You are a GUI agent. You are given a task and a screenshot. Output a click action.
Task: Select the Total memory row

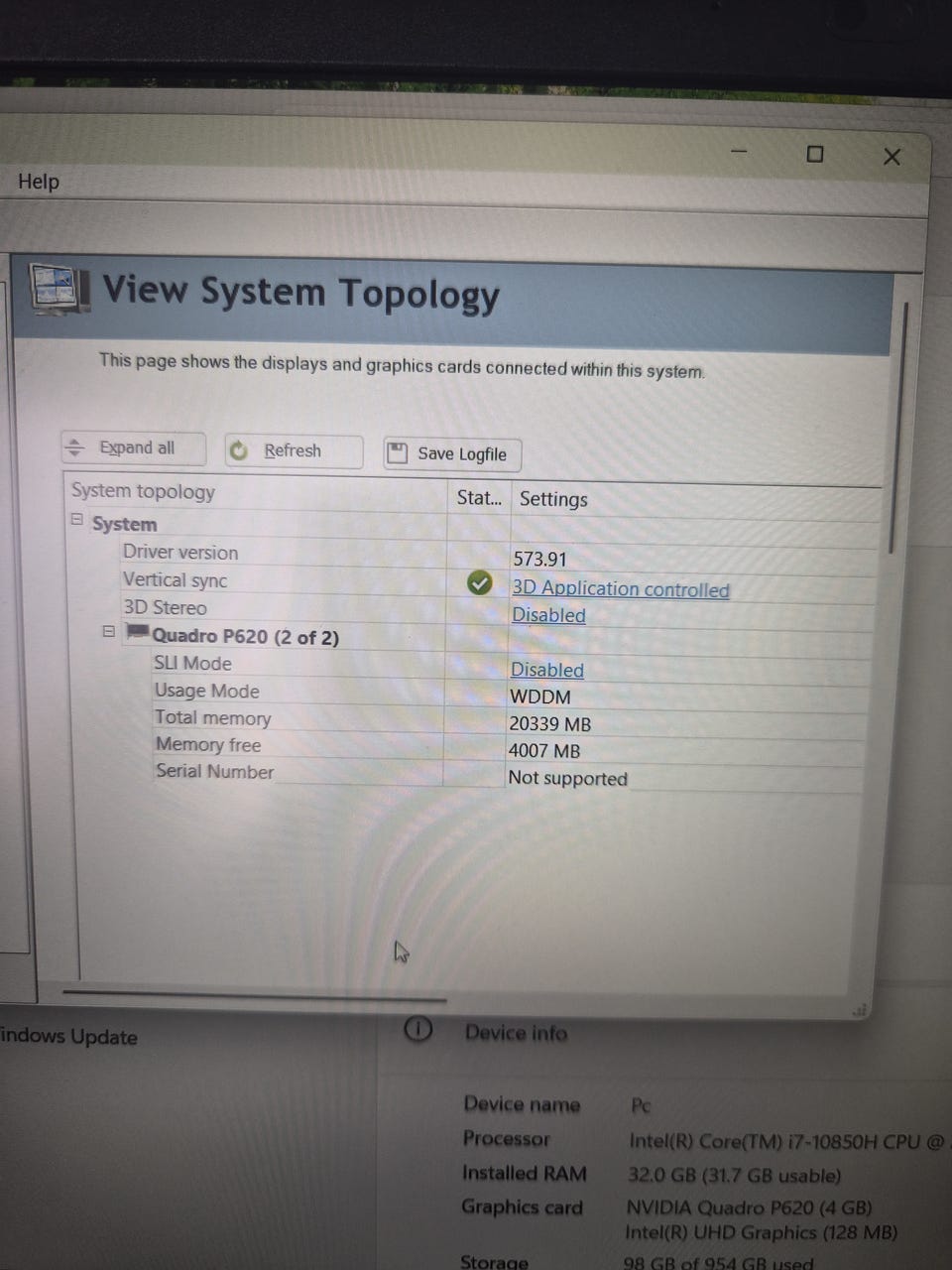[508, 720]
